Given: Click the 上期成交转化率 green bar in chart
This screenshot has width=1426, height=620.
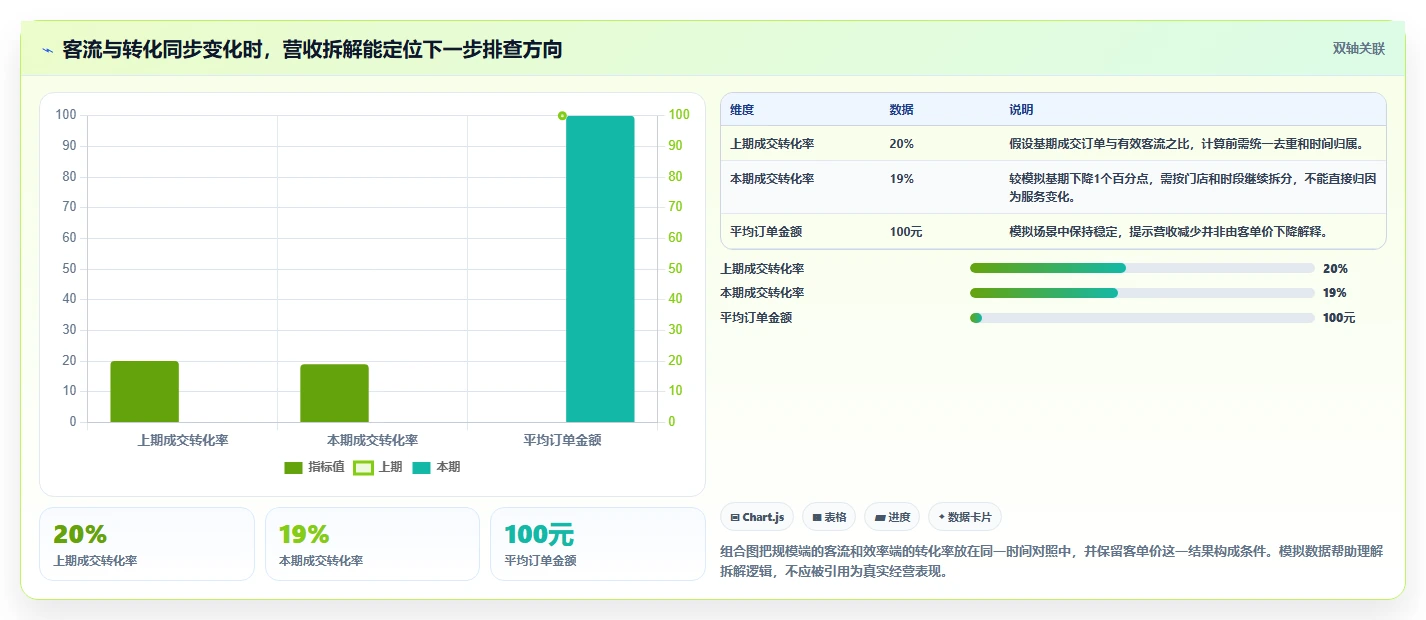Looking at the screenshot, I should [144, 391].
